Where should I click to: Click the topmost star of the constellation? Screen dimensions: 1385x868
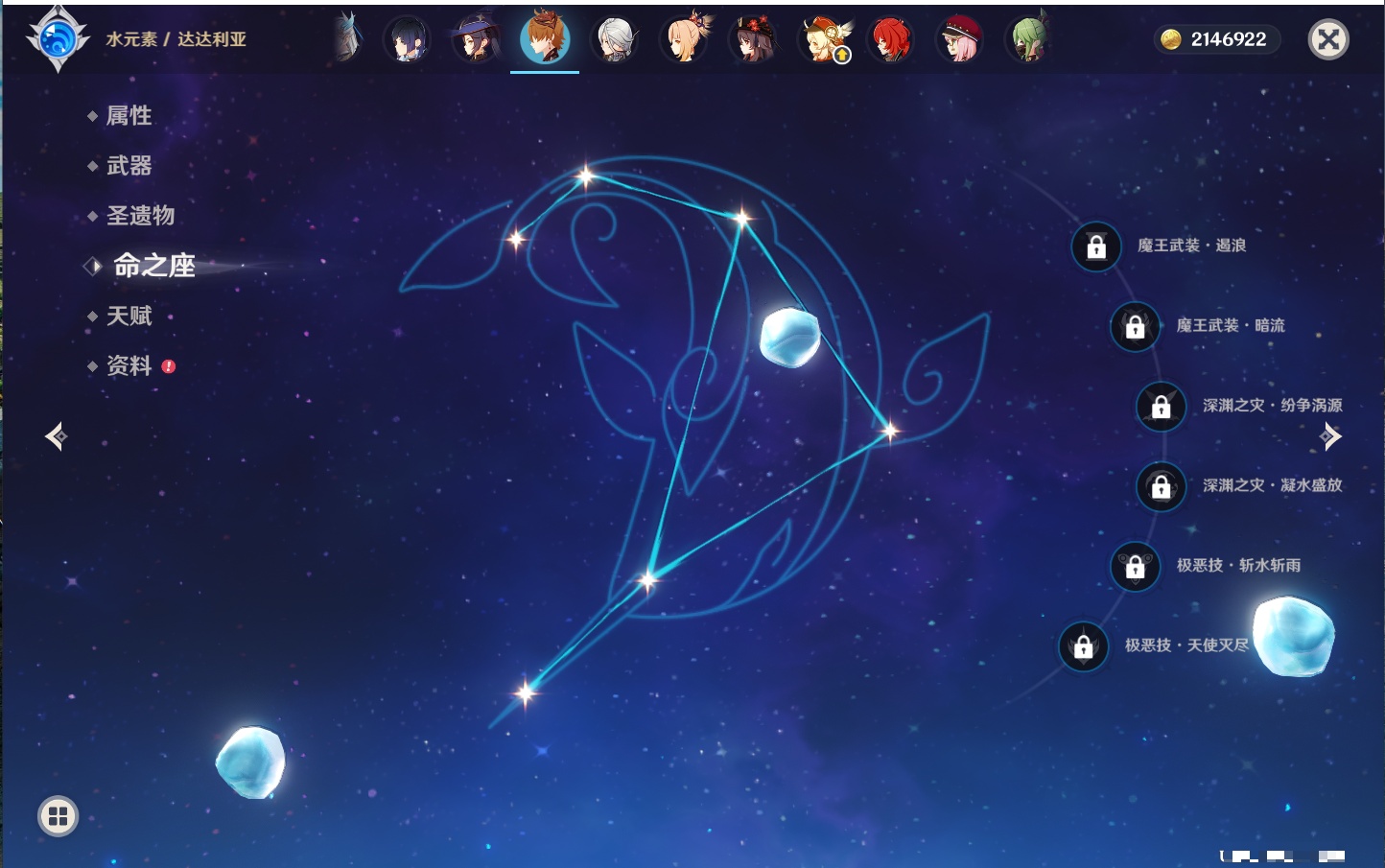click(585, 176)
